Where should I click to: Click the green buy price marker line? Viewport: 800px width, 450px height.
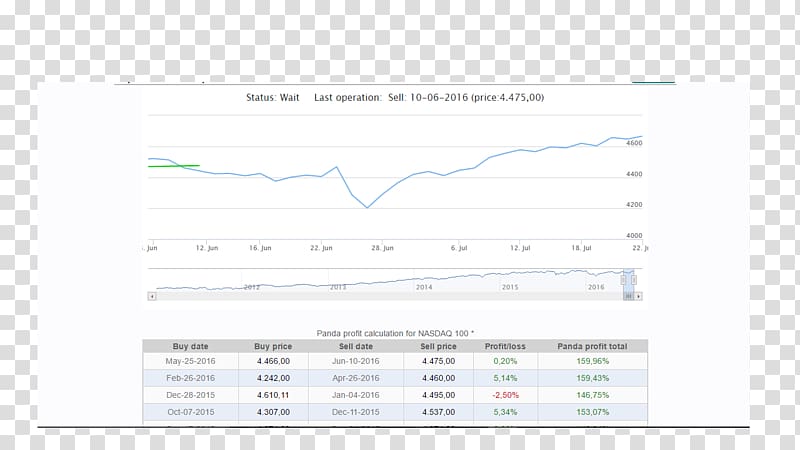pyautogui.click(x=174, y=166)
